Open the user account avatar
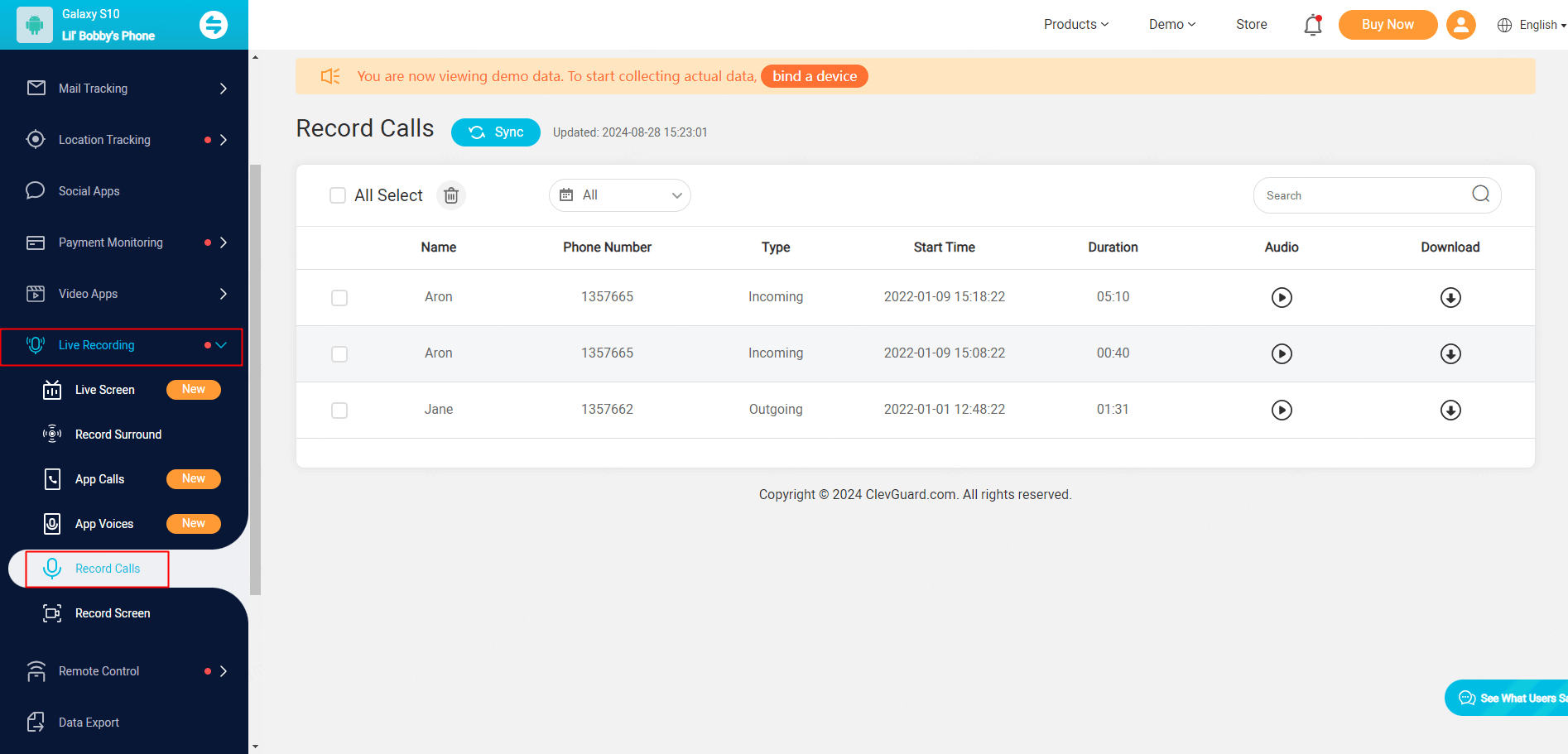1568x754 pixels. (1461, 25)
